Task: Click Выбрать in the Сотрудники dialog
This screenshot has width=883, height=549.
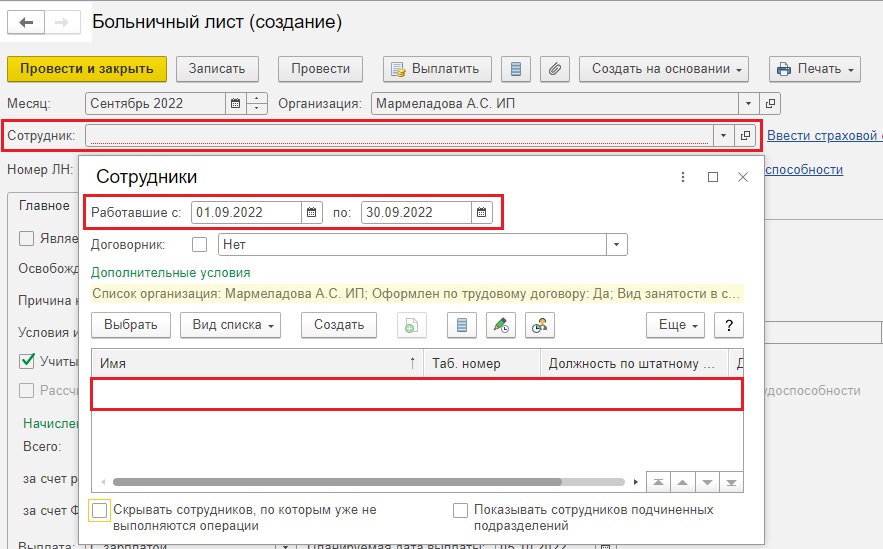Action: click(131, 325)
